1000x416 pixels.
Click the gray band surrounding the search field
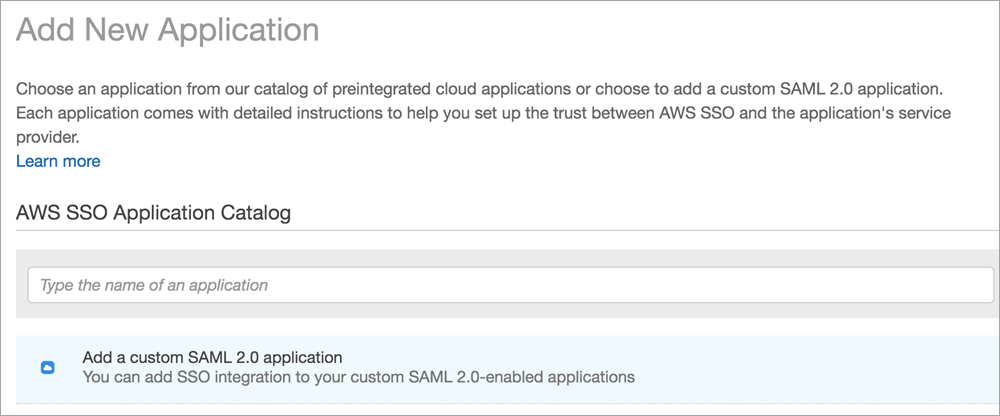pos(500,257)
